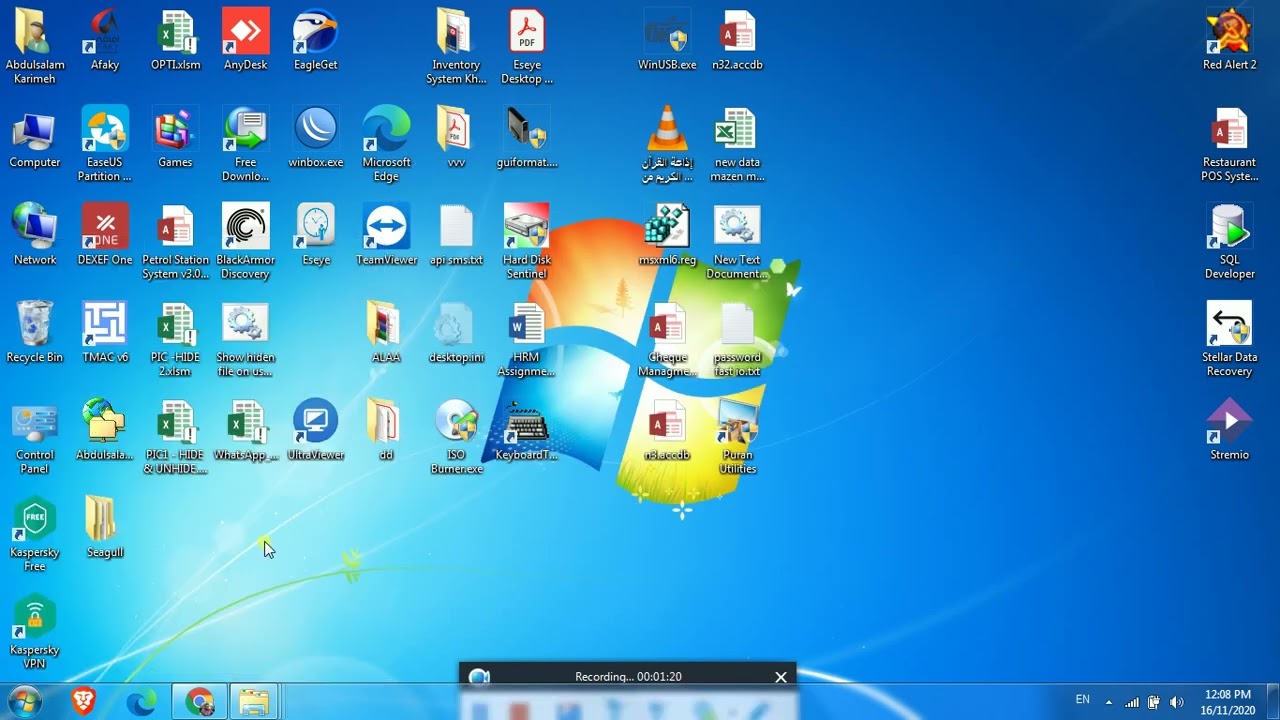Viewport: 1280px width, 720px height.
Task: Show hidden tray icons arrow
Action: [x=1108, y=701]
